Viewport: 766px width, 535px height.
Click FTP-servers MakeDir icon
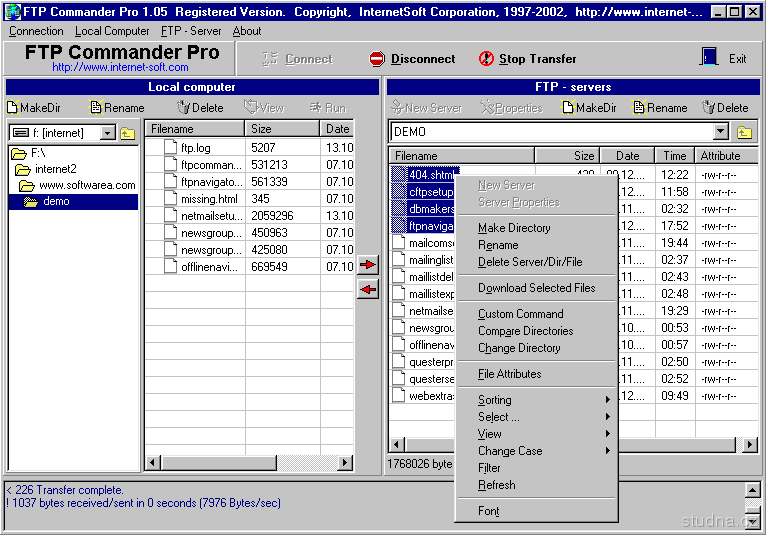[568, 107]
